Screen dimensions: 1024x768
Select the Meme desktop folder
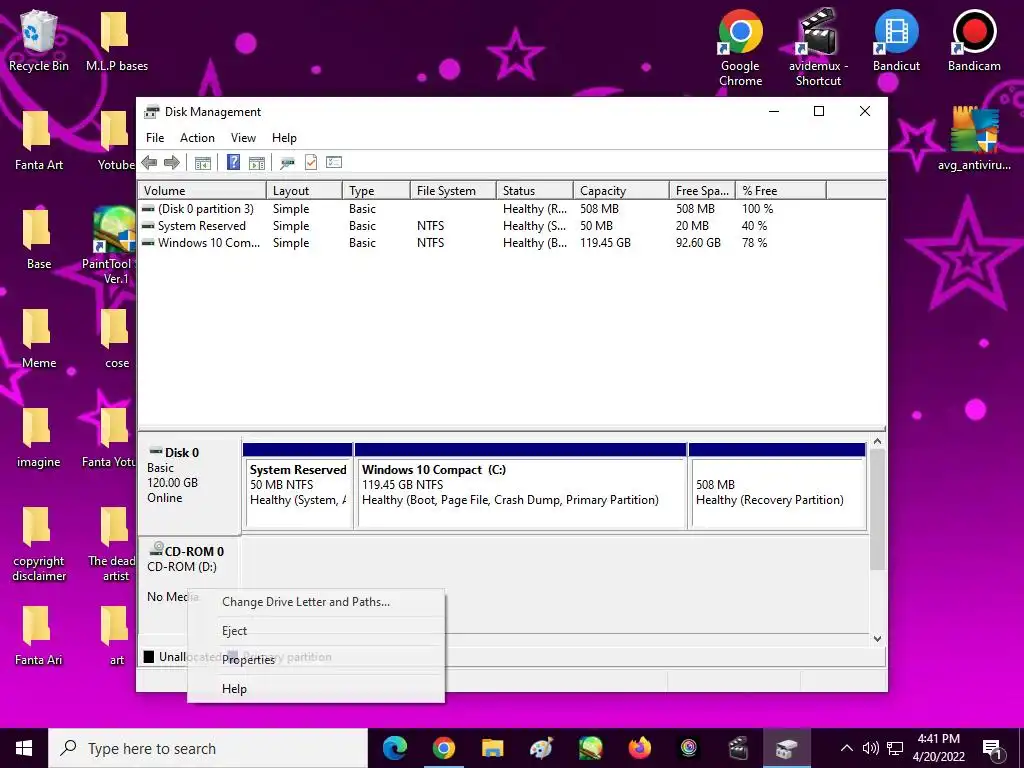point(39,338)
